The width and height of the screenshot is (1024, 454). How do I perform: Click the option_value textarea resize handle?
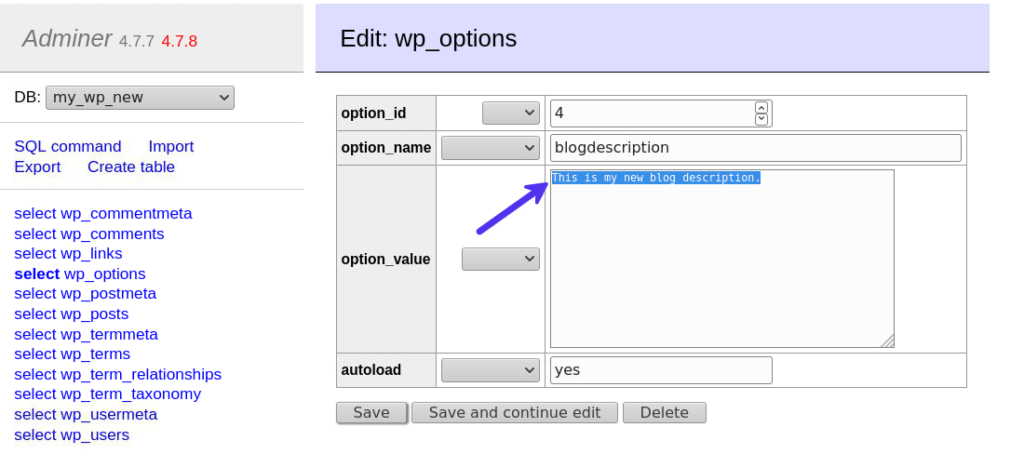coord(887,341)
